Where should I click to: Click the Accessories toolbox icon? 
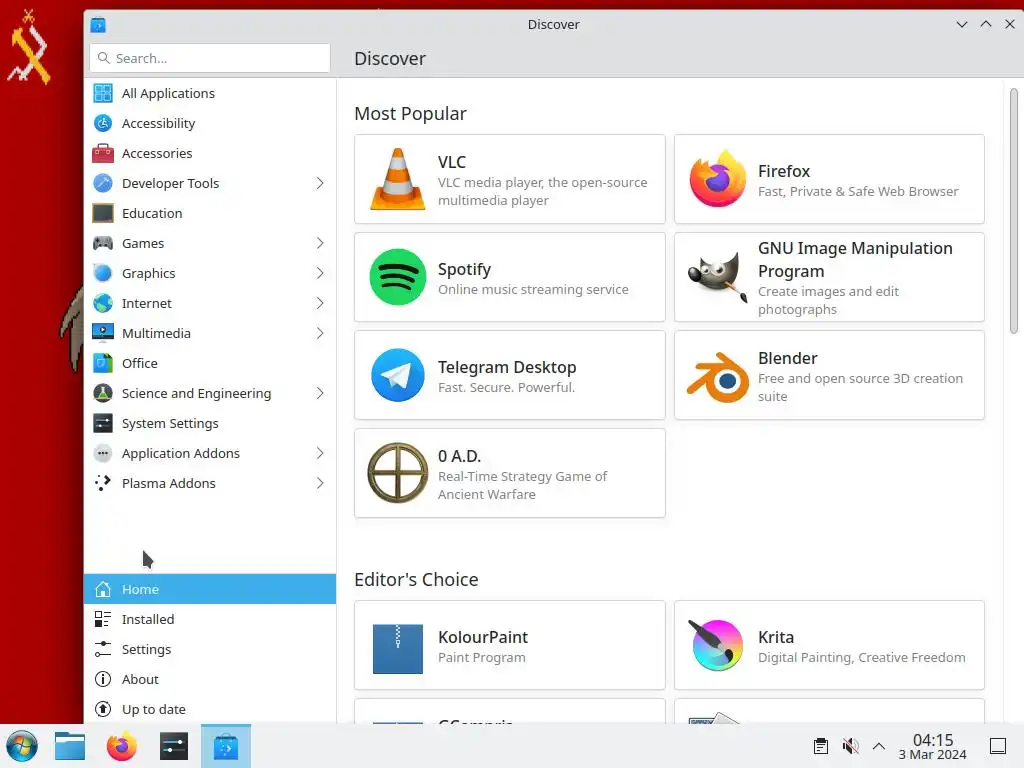pyautogui.click(x=103, y=153)
